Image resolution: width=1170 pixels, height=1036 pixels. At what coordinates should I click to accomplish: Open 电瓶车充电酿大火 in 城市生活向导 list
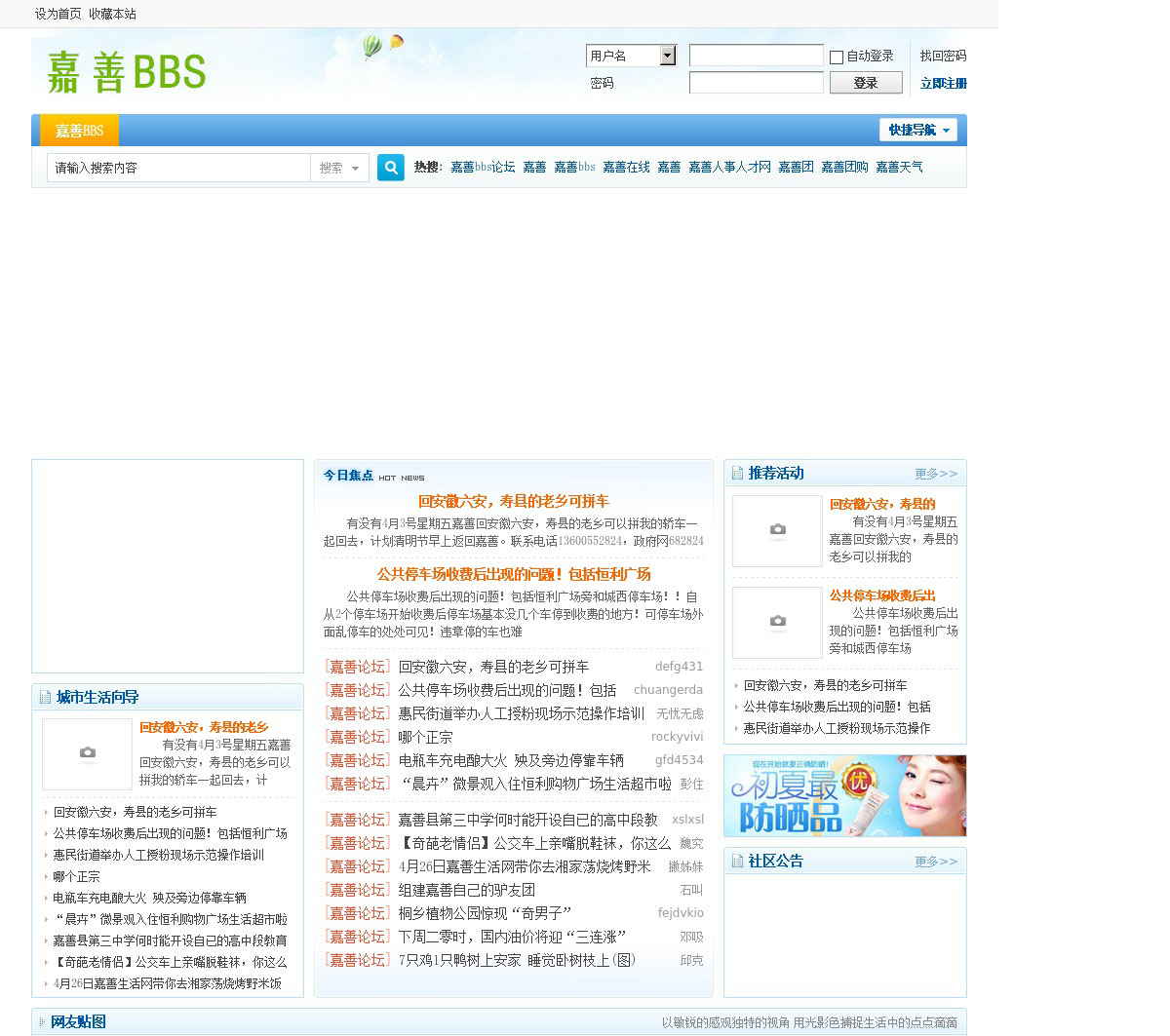pyautogui.click(x=149, y=898)
